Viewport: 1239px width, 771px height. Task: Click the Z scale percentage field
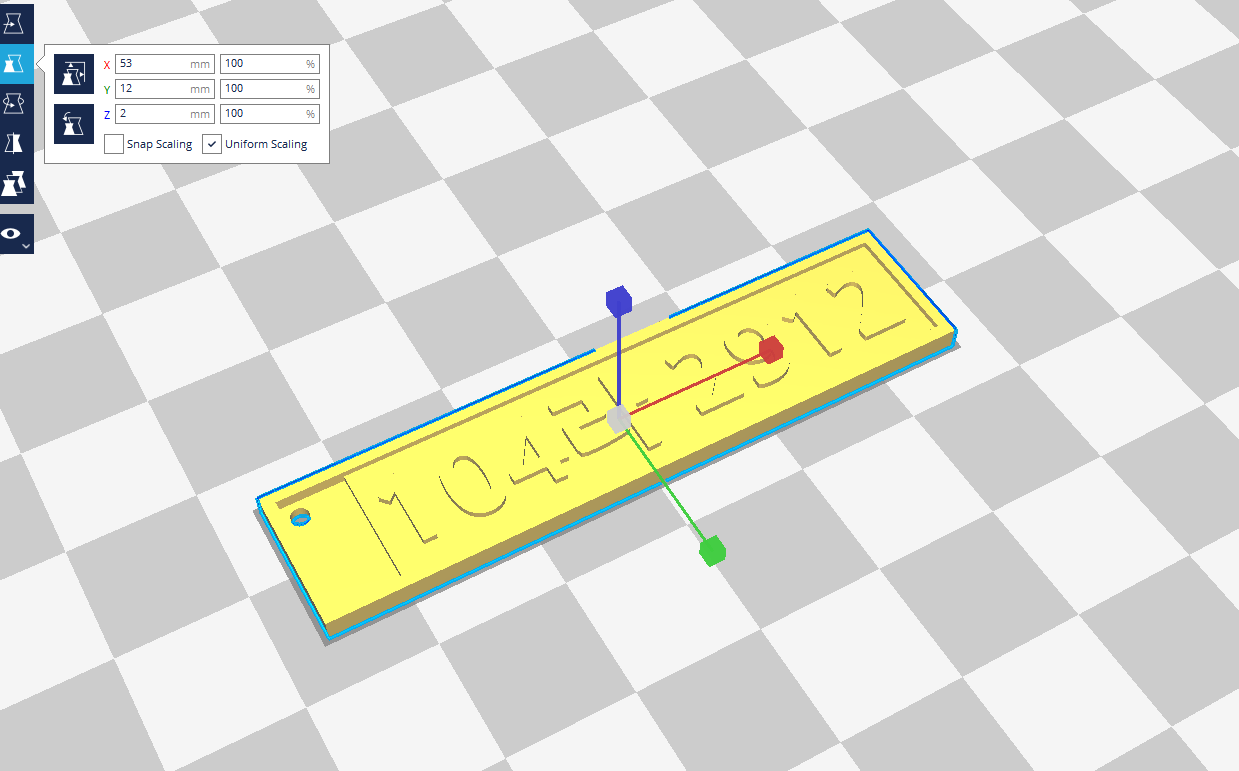pyautogui.click(x=269, y=113)
